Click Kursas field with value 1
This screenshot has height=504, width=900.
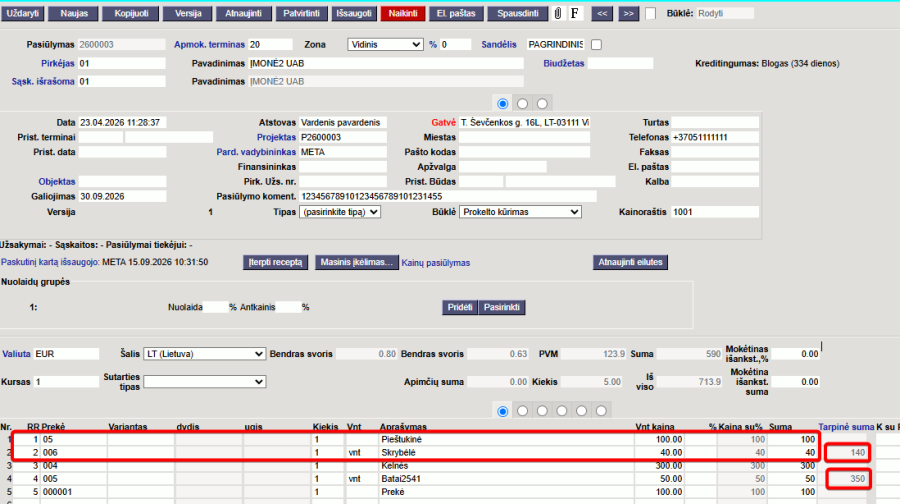pyautogui.click(x=67, y=382)
